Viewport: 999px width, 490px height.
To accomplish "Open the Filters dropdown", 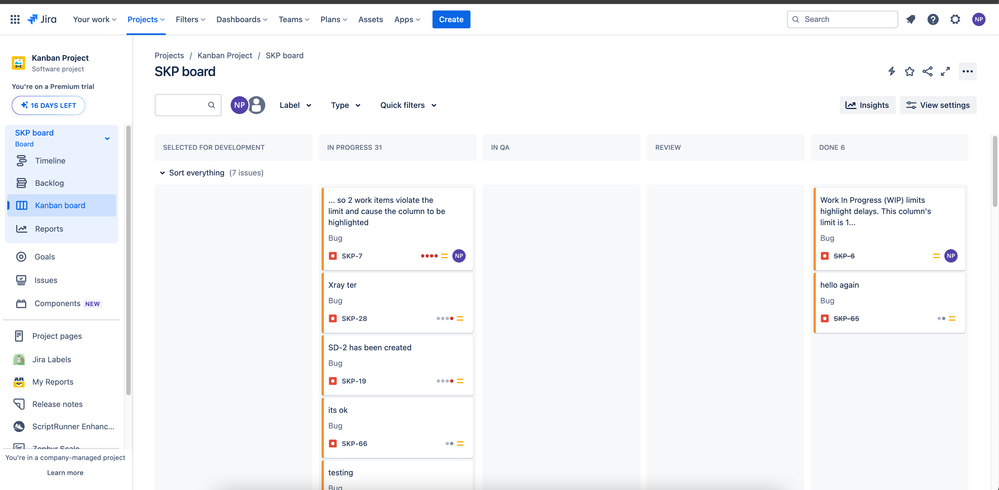I will [190, 19].
